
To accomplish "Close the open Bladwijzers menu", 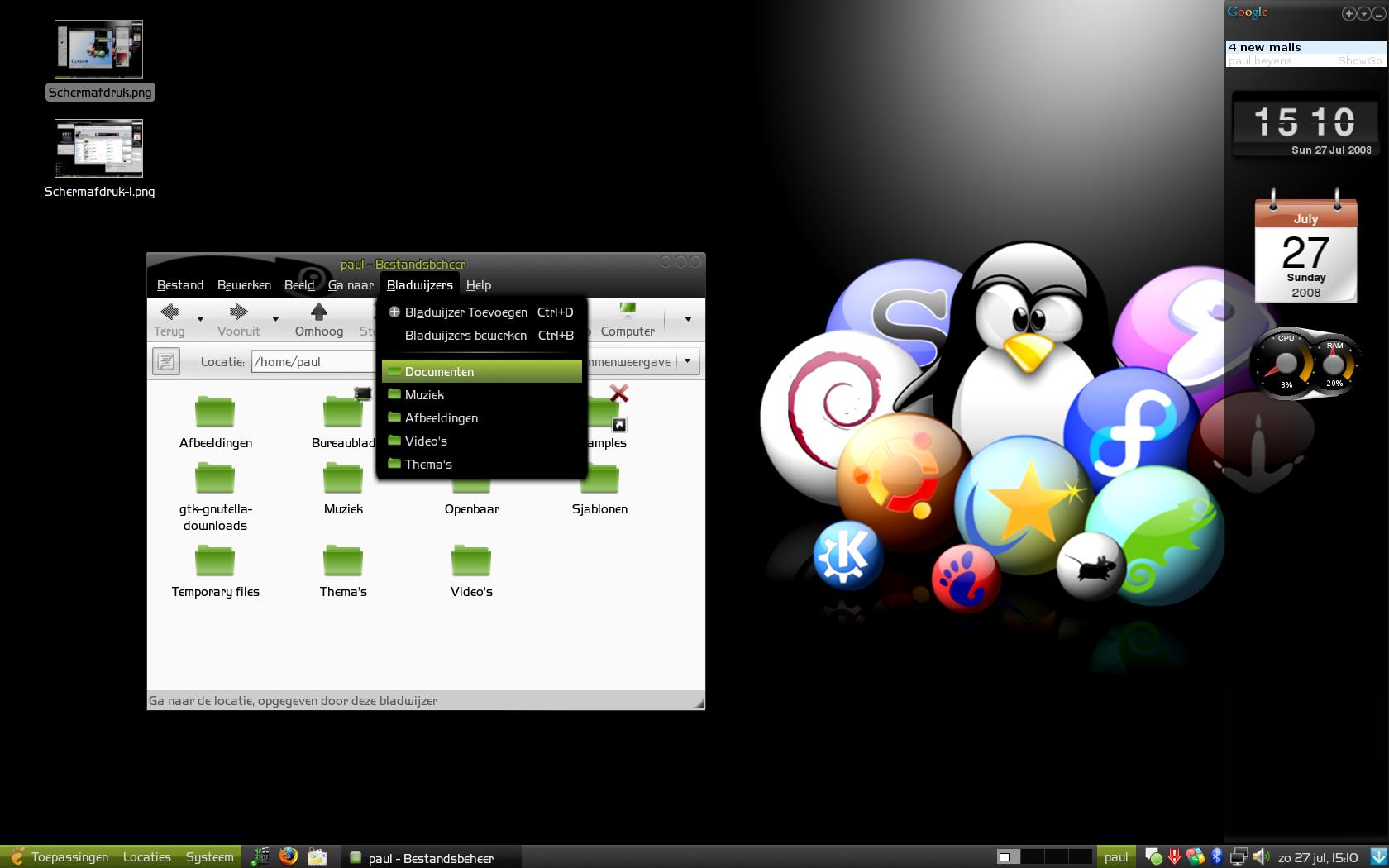I will 420,285.
